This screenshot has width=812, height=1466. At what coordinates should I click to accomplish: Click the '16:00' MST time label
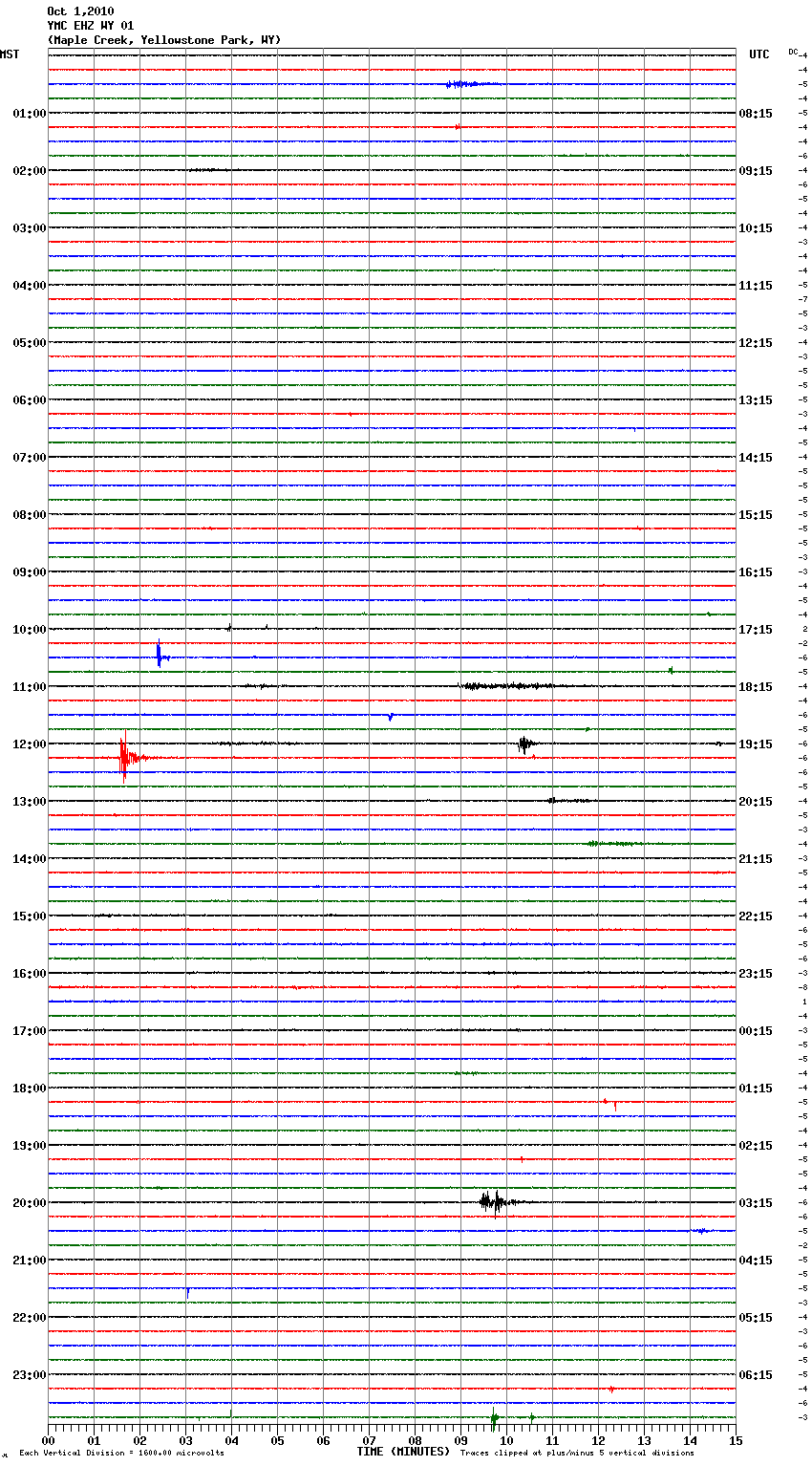[30, 974]
